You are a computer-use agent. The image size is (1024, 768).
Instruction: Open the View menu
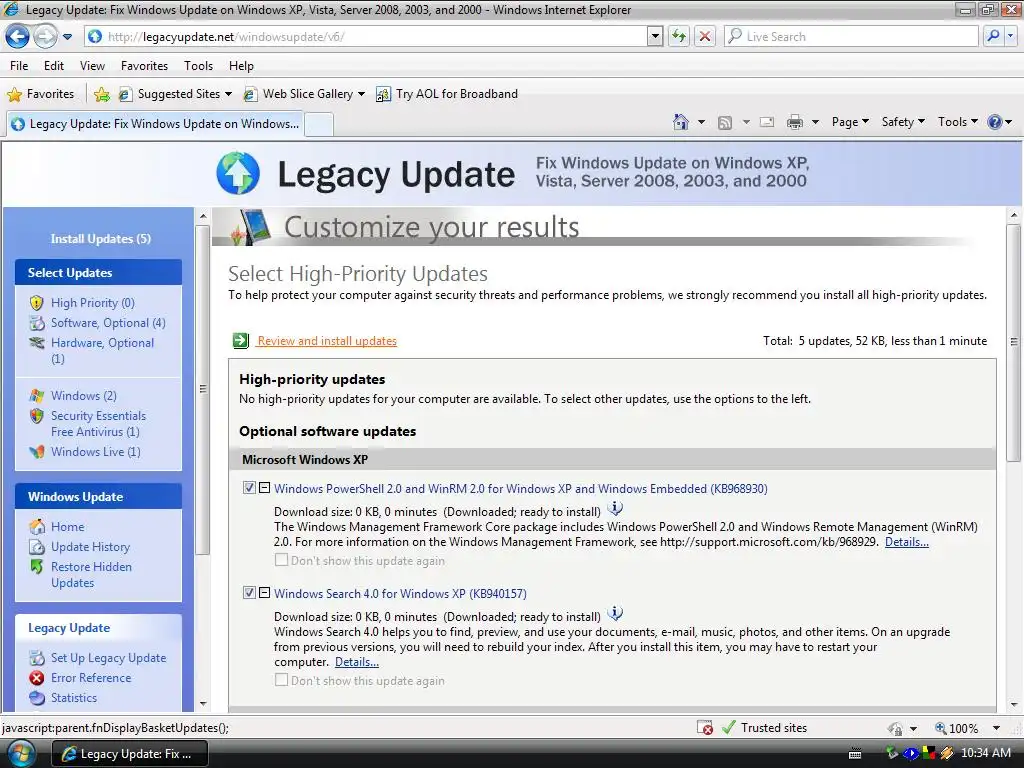tap(92, 66)
